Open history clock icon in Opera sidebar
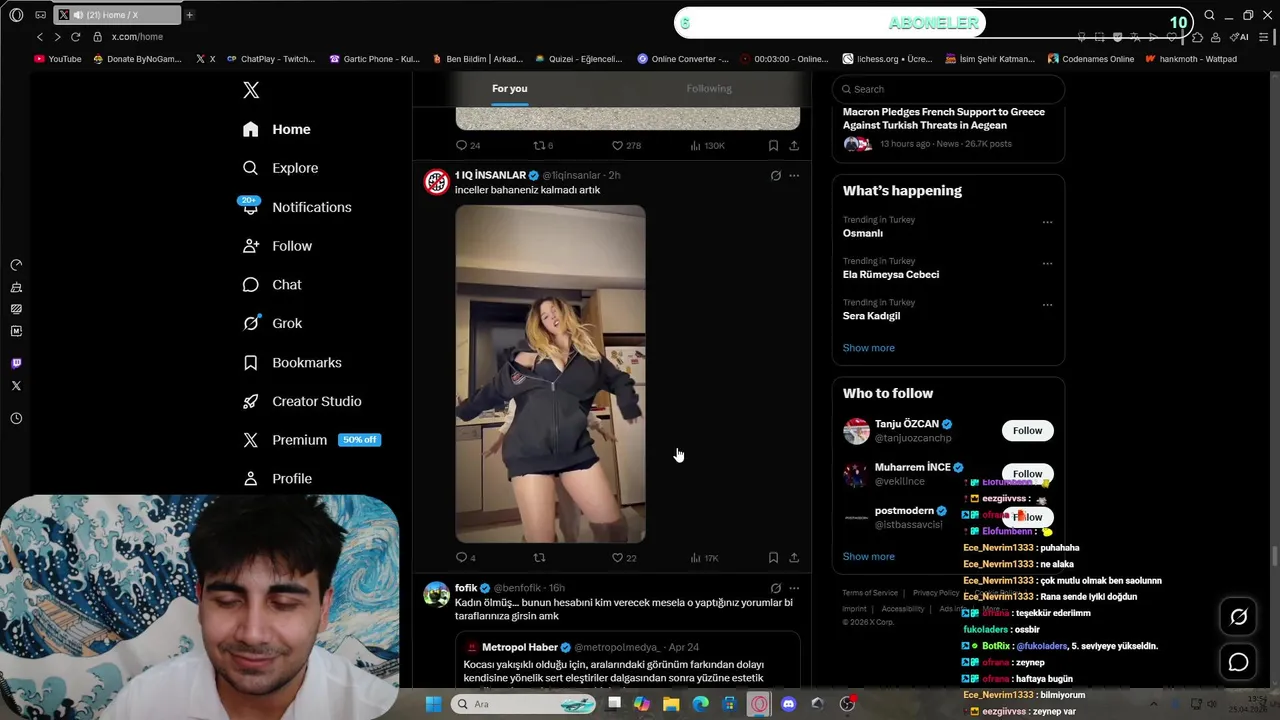The height and width of the screenshot is (720, 1280). coord(16,419)
